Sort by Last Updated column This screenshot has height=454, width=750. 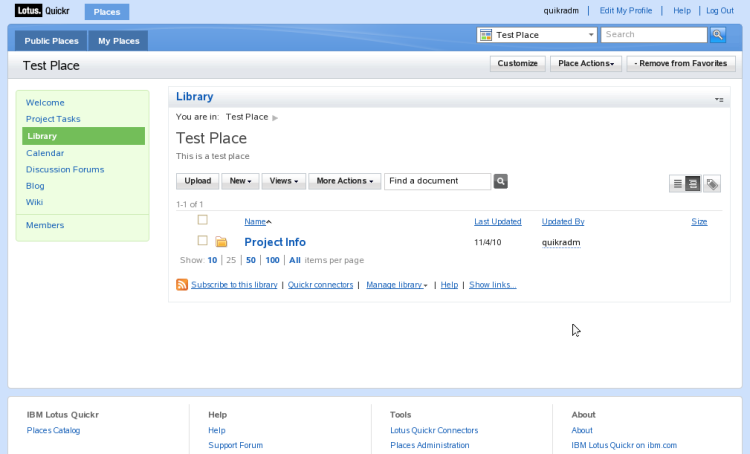point(497,221)
